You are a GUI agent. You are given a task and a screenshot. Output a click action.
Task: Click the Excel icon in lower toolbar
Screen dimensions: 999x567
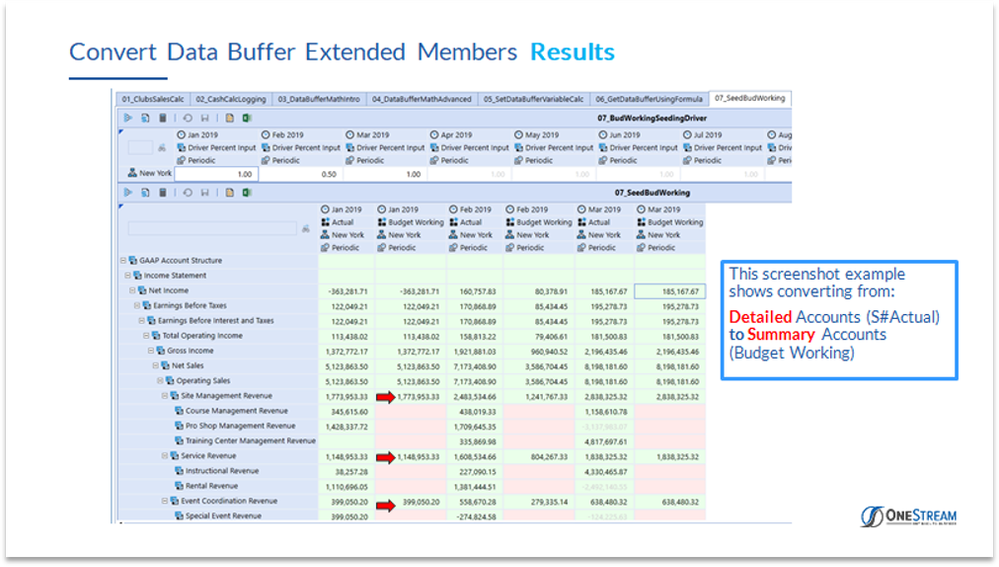(246, 192)
